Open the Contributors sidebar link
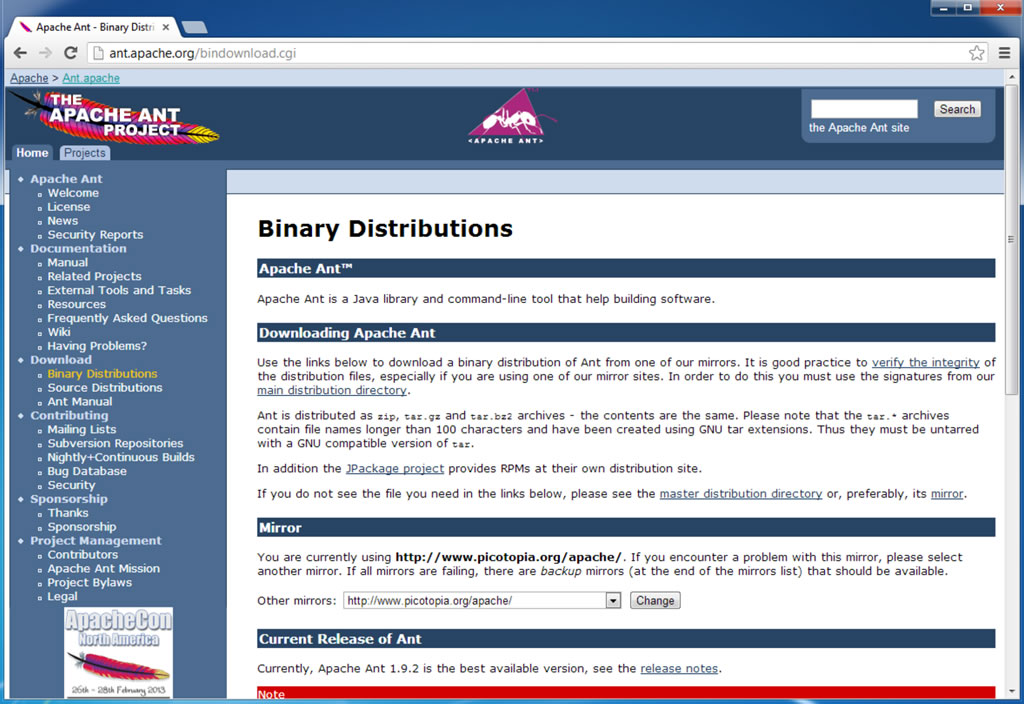The image size is (1024, 704). coord(82,554)
